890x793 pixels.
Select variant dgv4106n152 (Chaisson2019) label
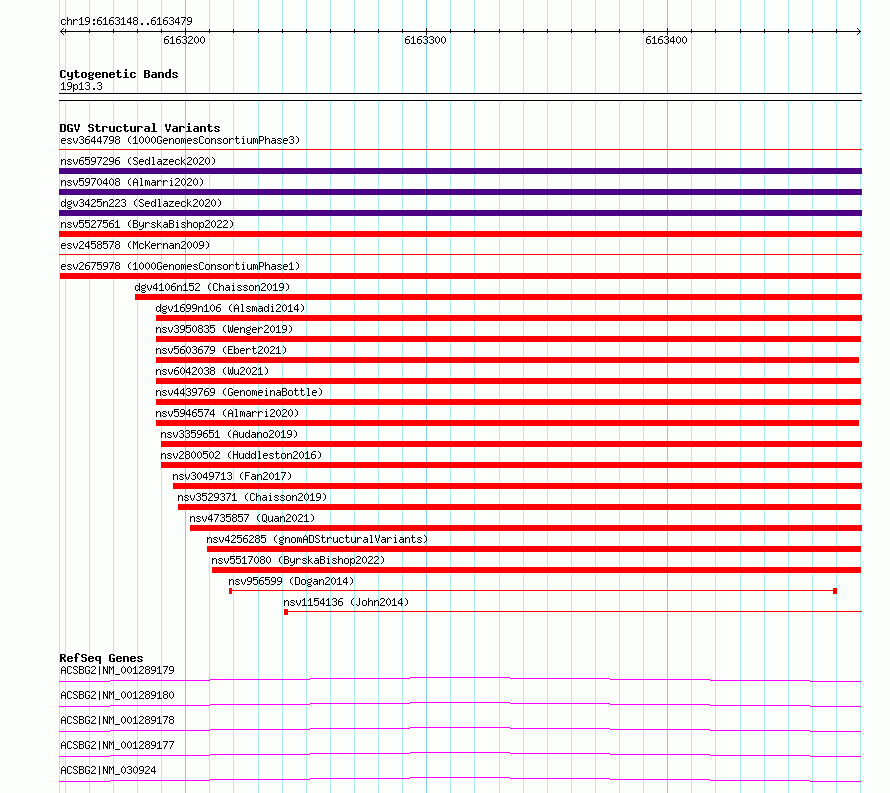[212, 287]
